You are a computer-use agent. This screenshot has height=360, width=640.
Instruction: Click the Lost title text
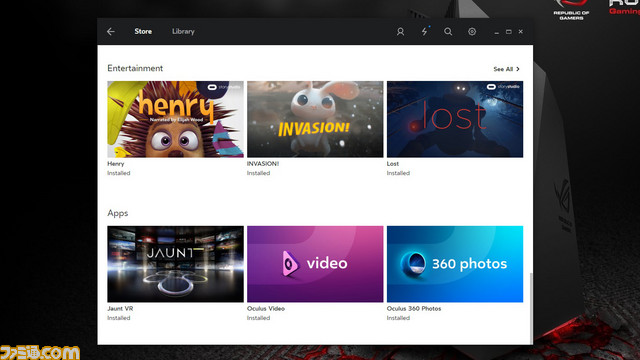pos(393,164)
